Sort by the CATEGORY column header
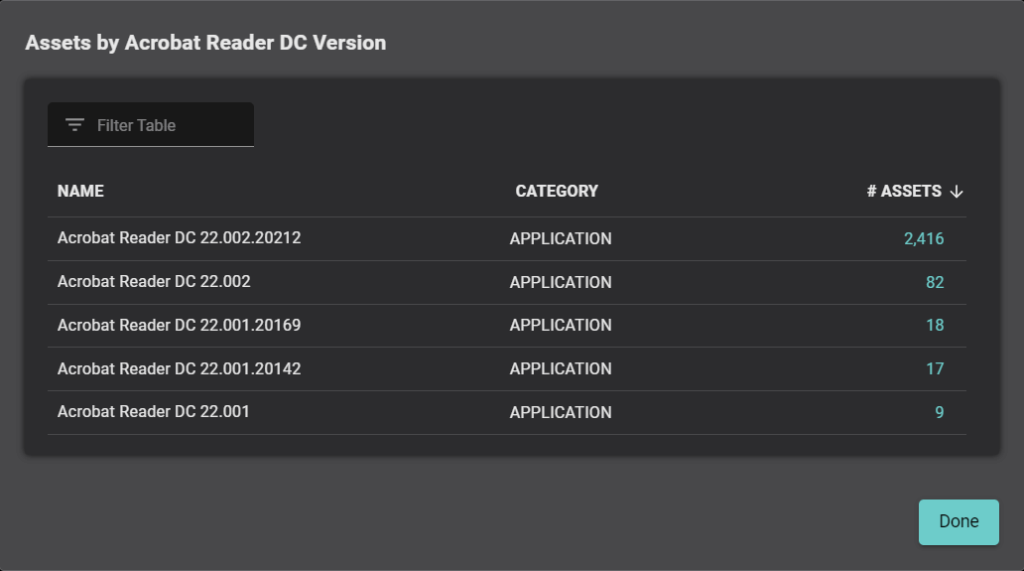The image size is (1024, 571). pyautogui.click(x=556, y=191)
